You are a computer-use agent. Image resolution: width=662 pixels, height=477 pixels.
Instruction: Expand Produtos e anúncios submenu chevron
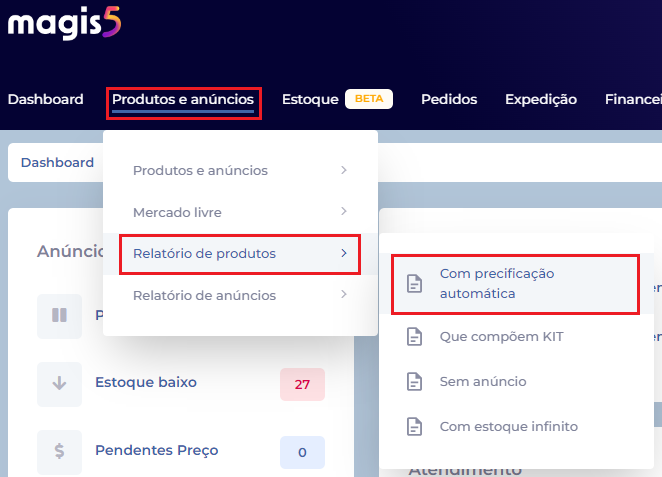(344, 170)
